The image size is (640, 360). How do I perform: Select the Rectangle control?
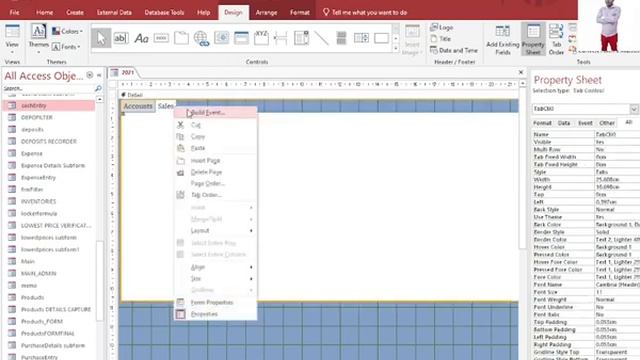381,38
